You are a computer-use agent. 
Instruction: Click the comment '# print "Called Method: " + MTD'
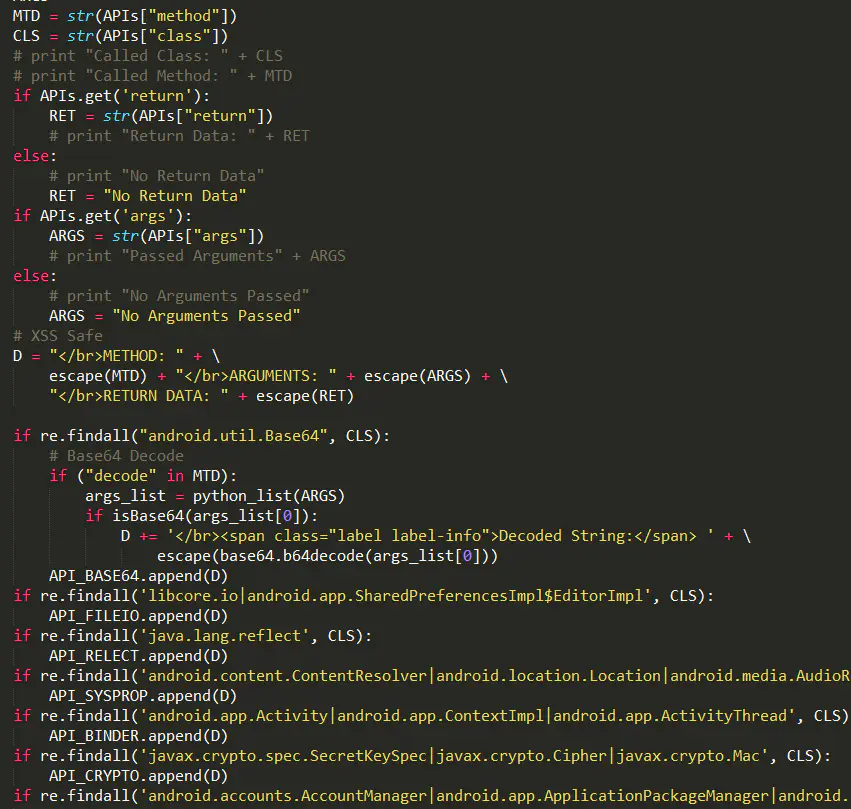[153, 76]
